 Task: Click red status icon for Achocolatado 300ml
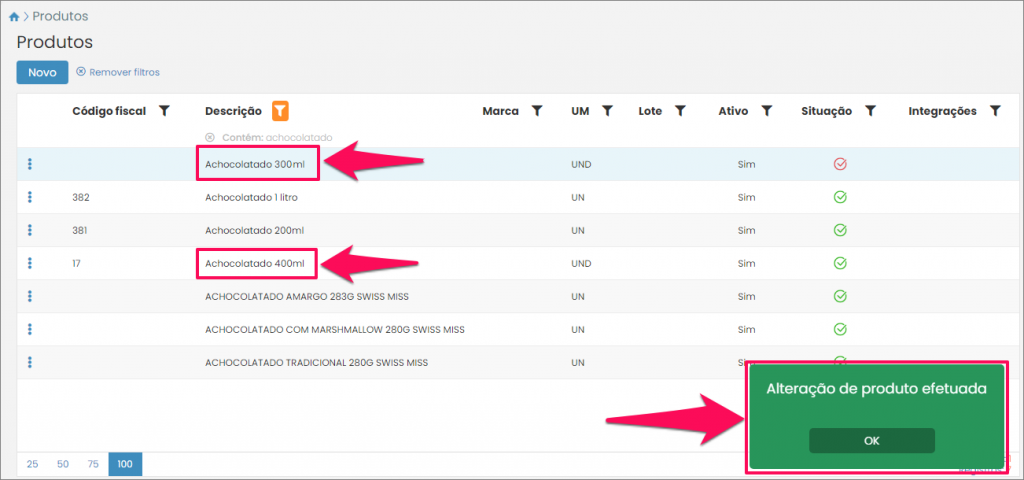tap(840, 164)
